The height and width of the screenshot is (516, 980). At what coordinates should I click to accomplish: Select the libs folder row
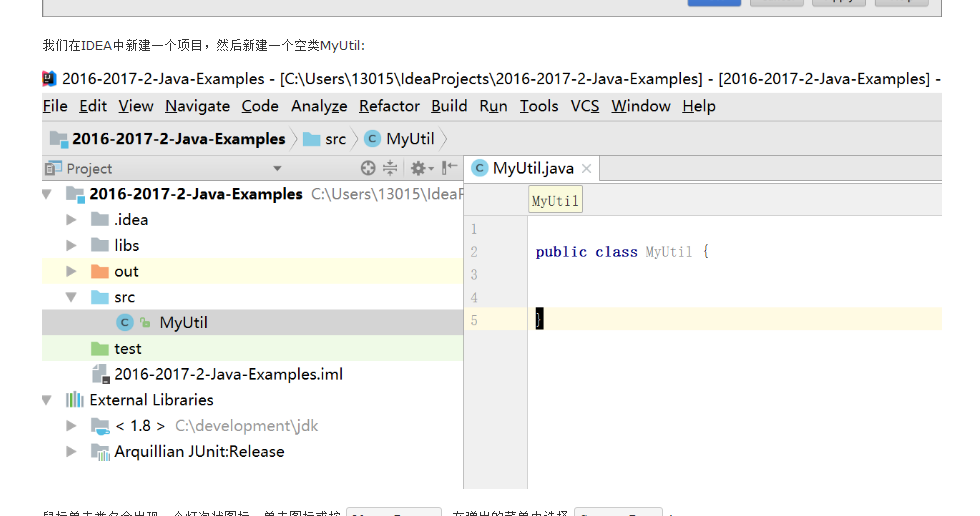point(252,246)
